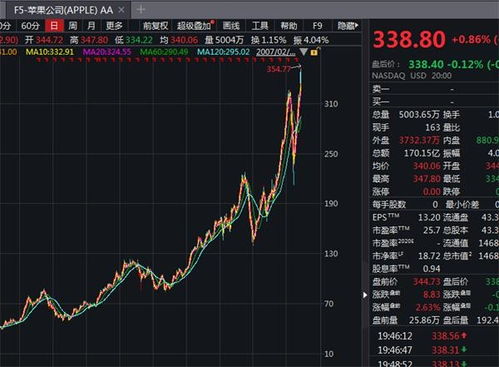Collapse the quote panel with the arrow handle
Image resolution: width=499 pixels, height=367 pixels.
[365, 295]
